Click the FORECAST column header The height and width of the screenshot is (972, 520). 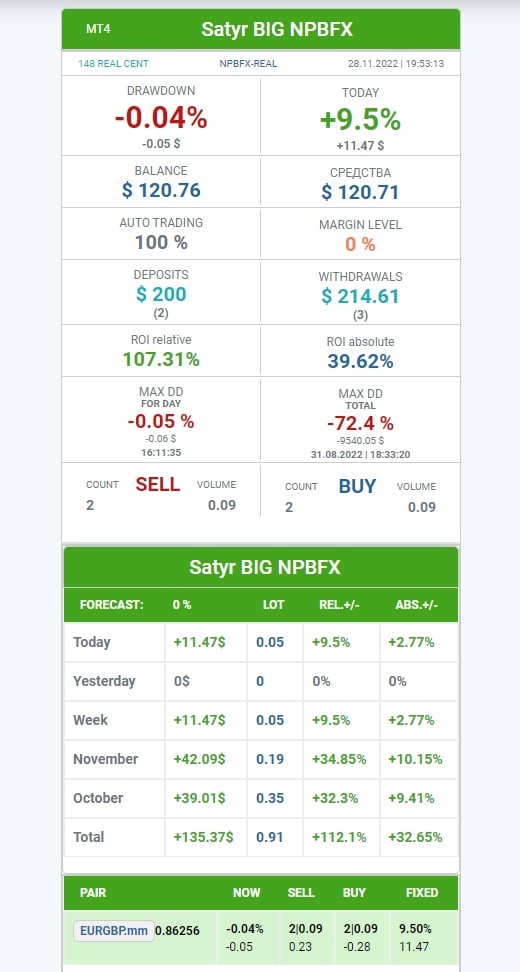pyautogui.click(x=112, y=604)
